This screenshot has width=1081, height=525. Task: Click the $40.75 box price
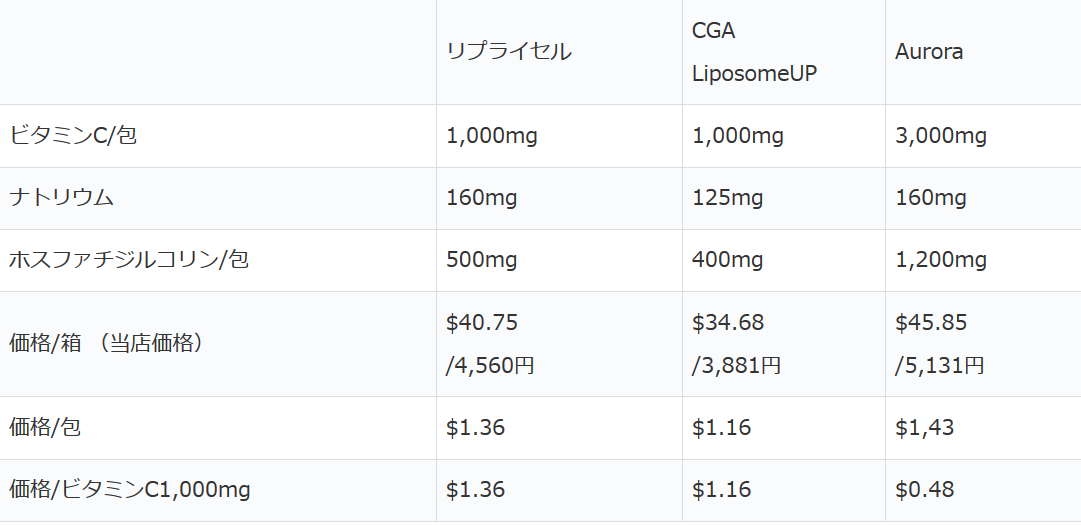482,323
